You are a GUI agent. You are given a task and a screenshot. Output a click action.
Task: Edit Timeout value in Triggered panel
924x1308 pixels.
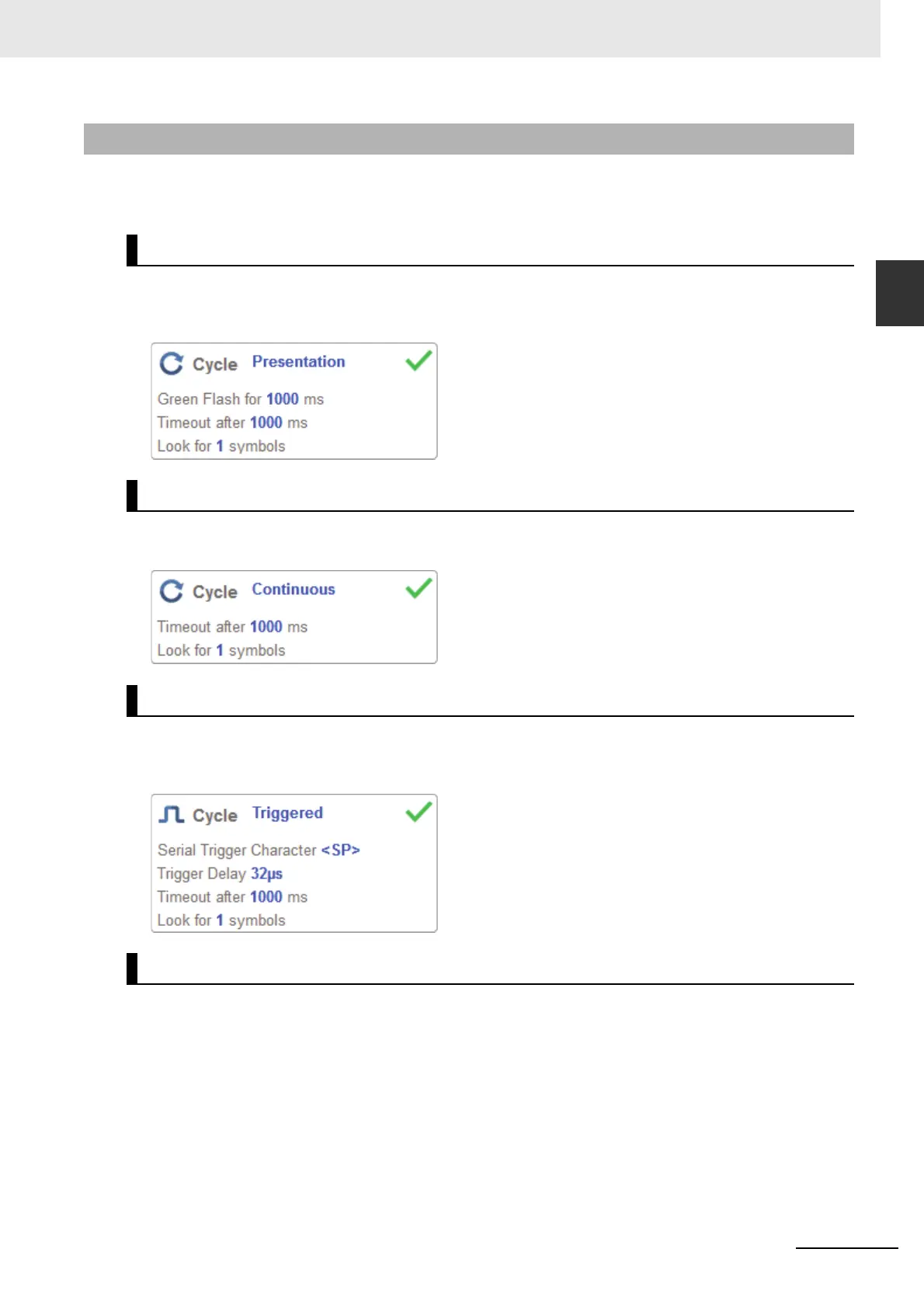[x=266, y=897]
